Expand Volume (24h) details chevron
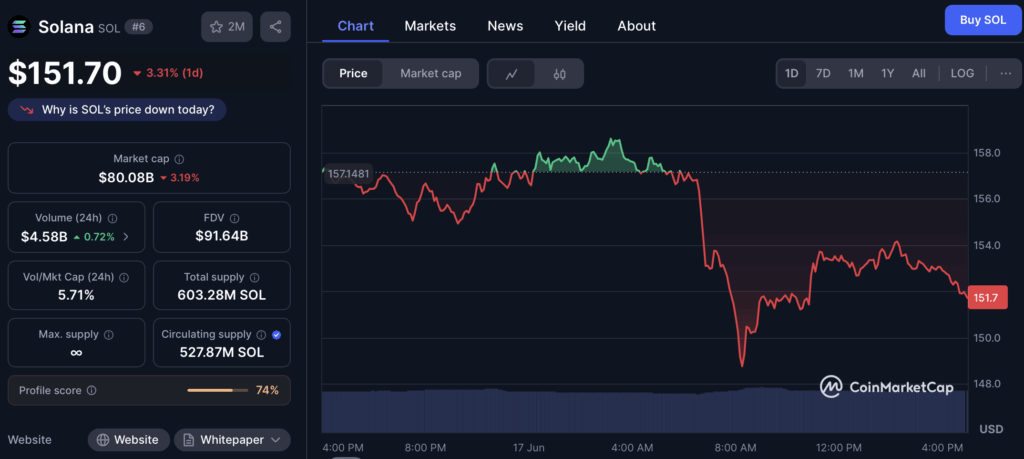1024x459 pixels. click(x=126, y=236)
